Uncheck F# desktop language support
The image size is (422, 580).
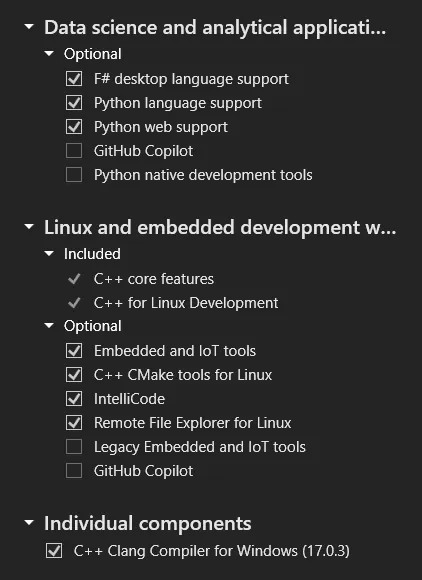pos(74,79)
